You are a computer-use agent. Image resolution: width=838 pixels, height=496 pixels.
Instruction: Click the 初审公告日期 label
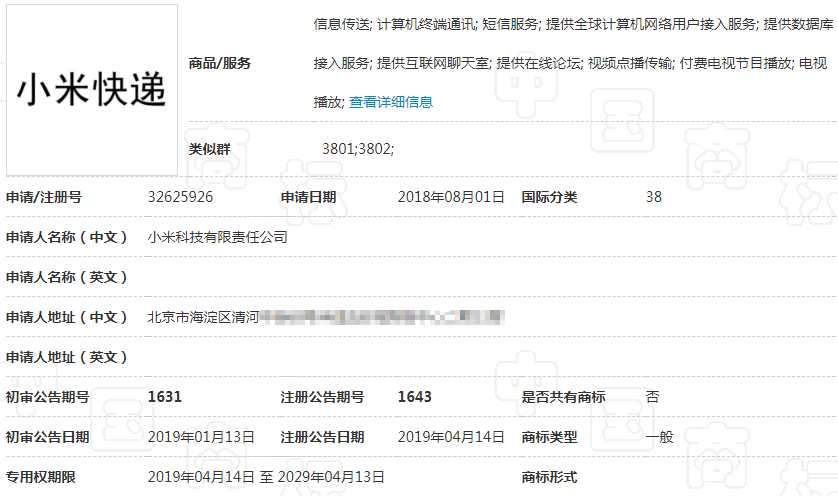48,437
